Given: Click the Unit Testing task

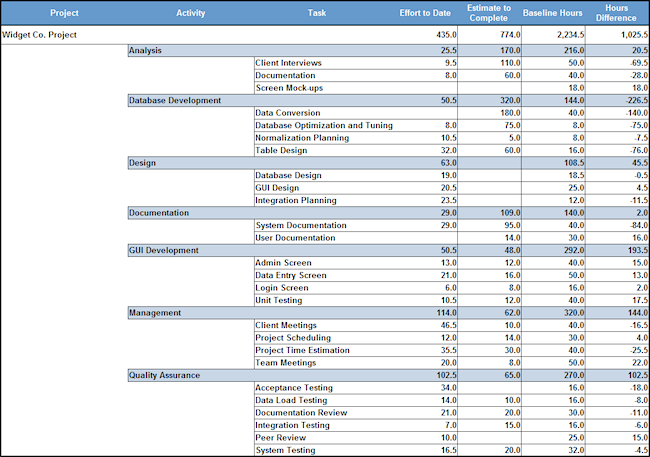Looking at the screenshot, I should pyautogui.click(x=279, y=300).
